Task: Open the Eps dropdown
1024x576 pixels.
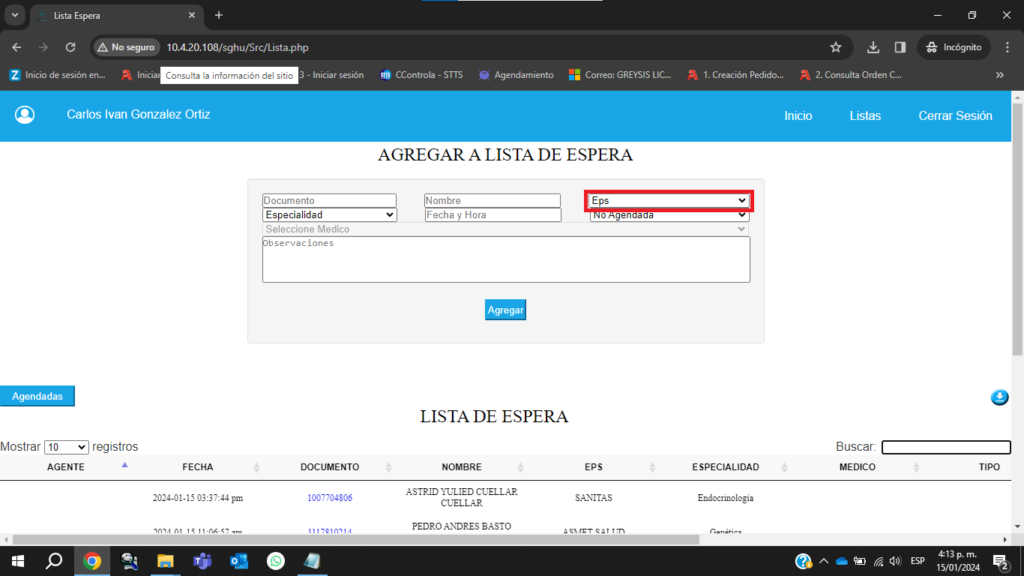Action: pyautogui.click(x=668, y=201)
